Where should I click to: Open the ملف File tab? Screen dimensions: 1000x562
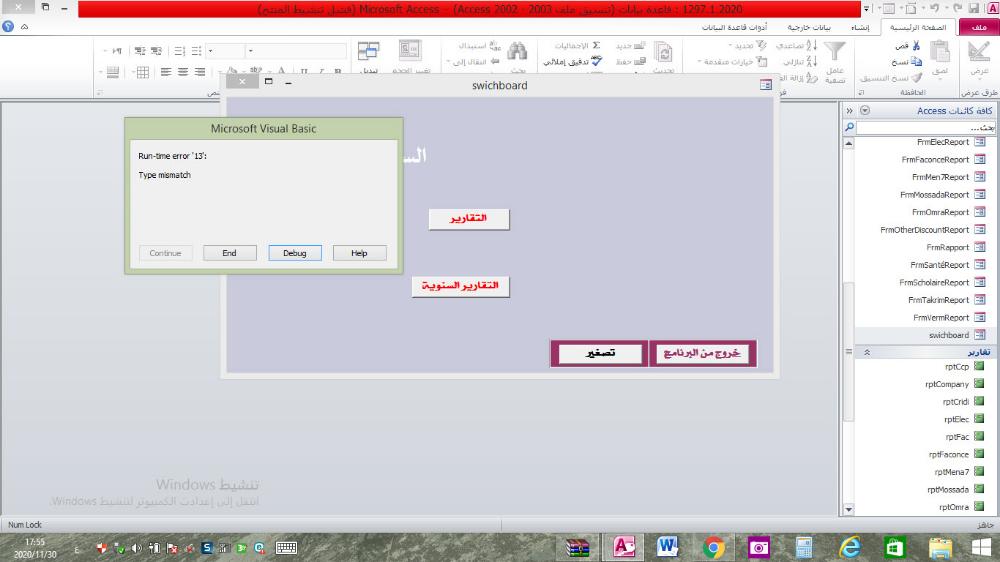coord(979,27)
